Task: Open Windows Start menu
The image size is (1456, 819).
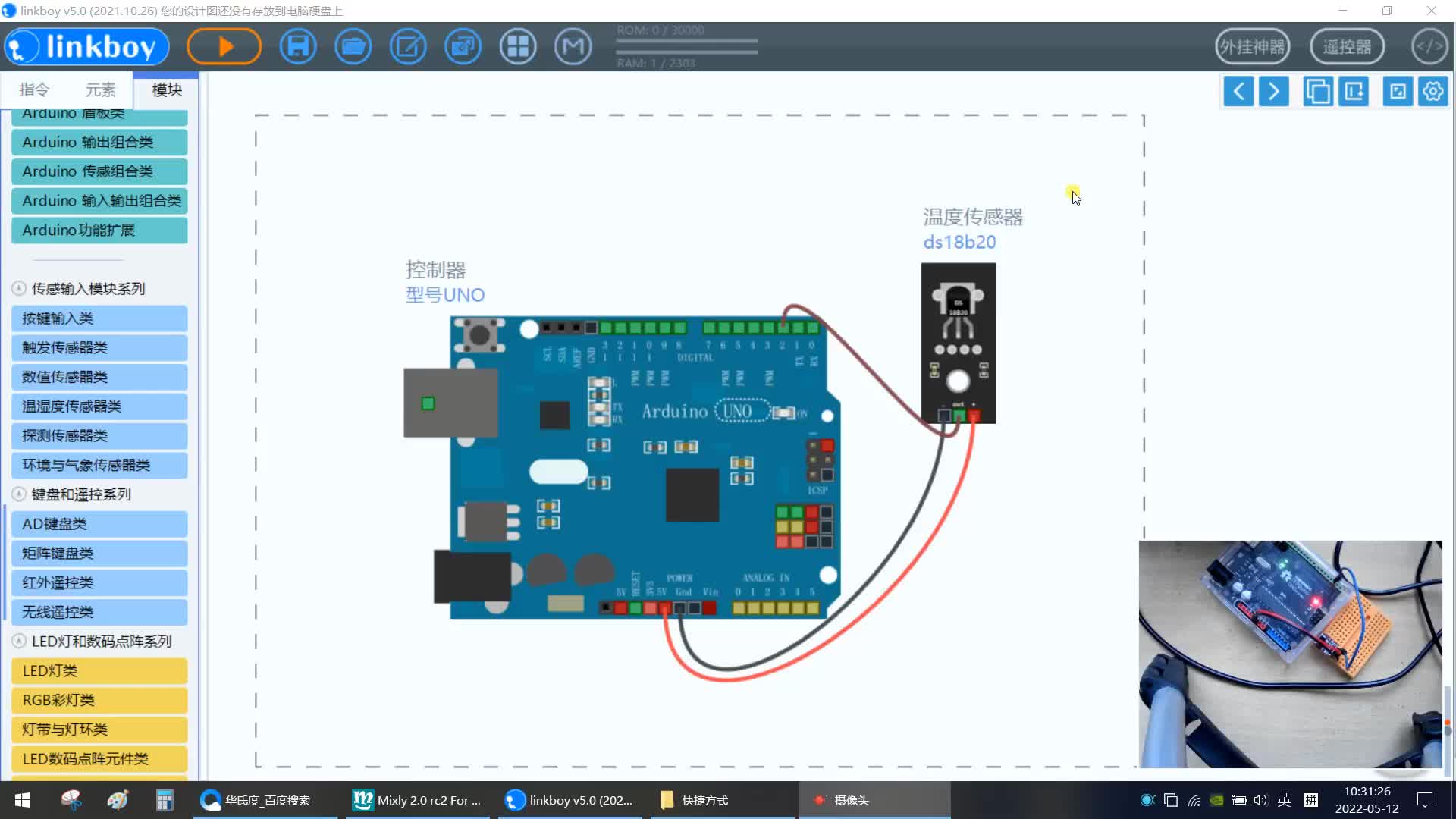Action: pos(23,800)
